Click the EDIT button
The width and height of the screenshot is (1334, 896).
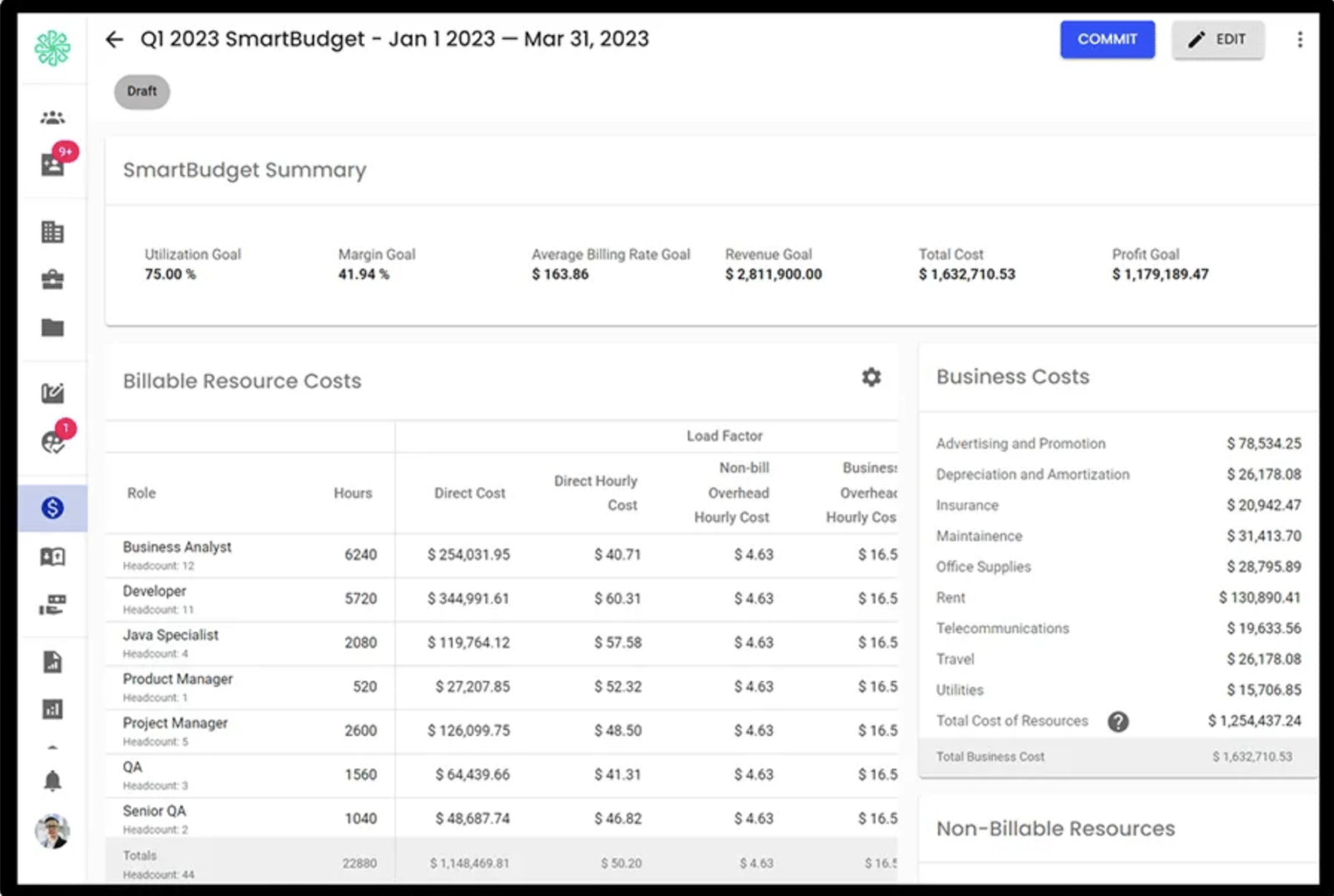(1217, 39)
